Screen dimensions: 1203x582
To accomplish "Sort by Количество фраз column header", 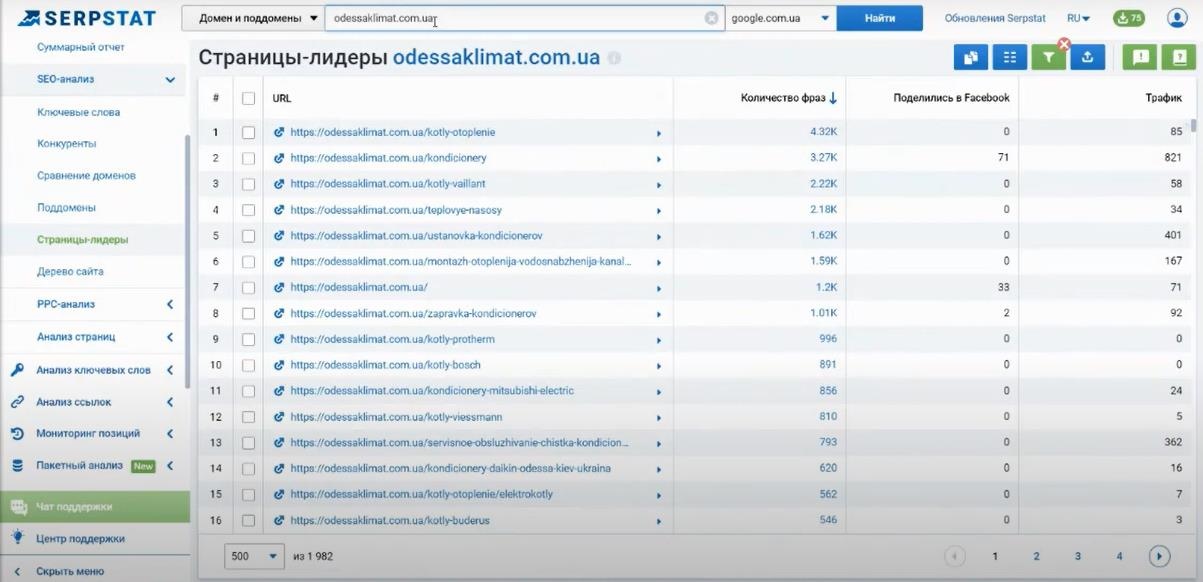I will [x=788, y=98].
